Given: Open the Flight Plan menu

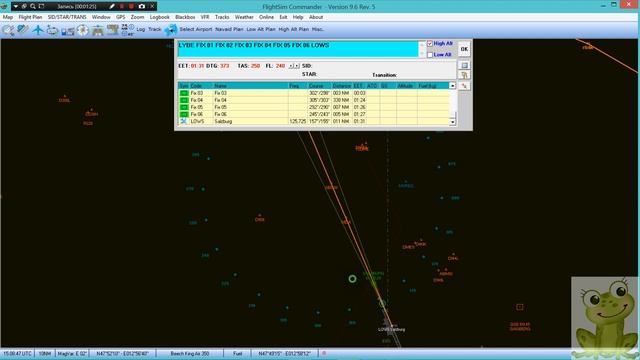Looking at the screenshot, I should (30, 17).
